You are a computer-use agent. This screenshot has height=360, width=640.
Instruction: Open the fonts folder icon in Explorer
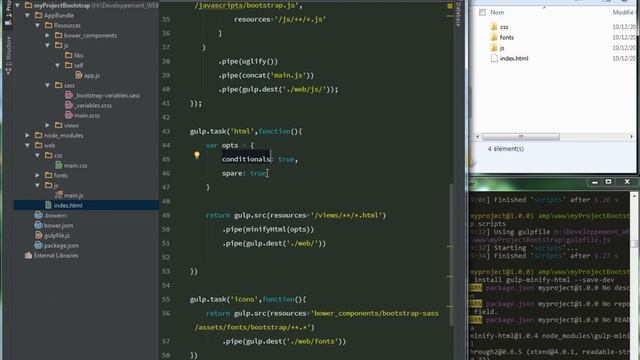point(494,37)
